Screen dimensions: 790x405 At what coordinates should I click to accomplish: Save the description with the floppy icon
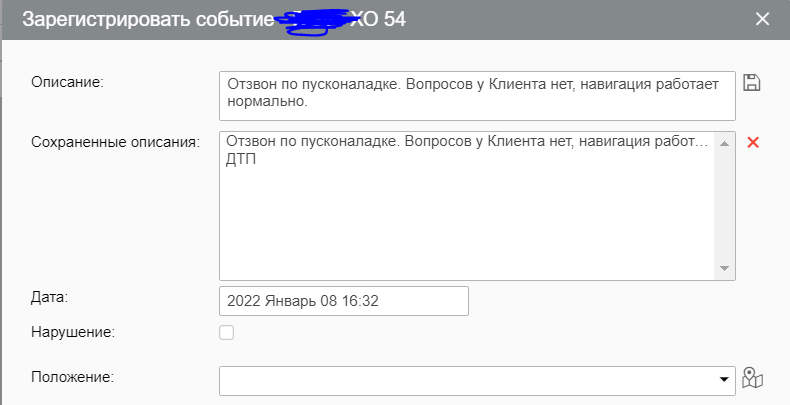[753, 82]
